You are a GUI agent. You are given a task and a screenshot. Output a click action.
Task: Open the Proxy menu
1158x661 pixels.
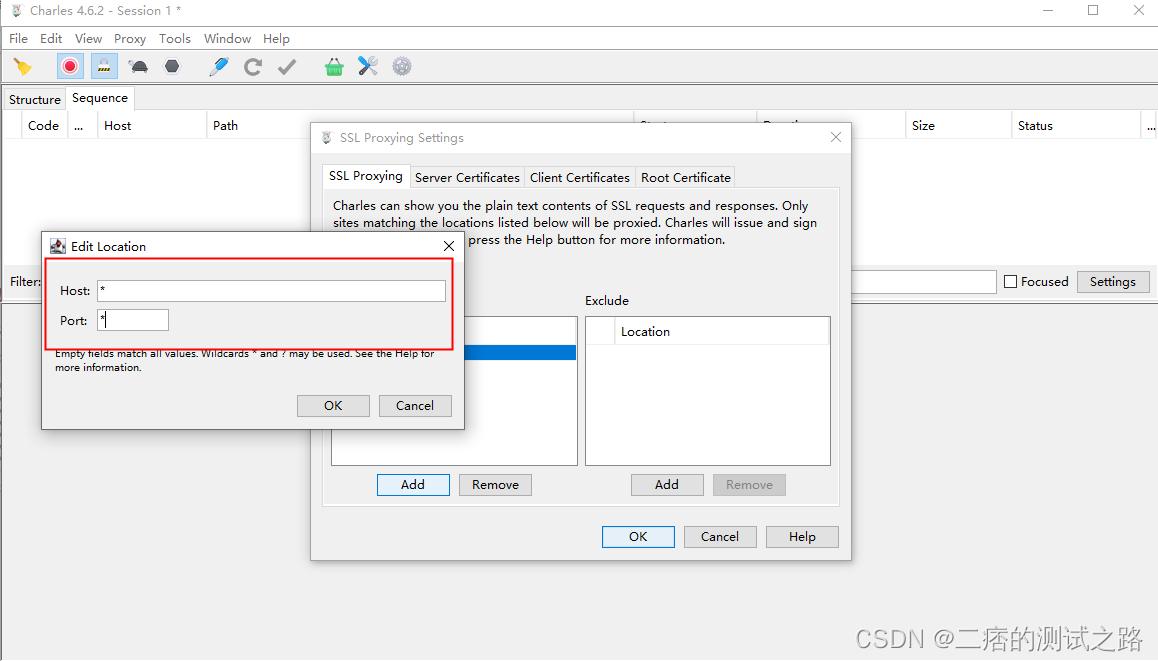[130, 38]
